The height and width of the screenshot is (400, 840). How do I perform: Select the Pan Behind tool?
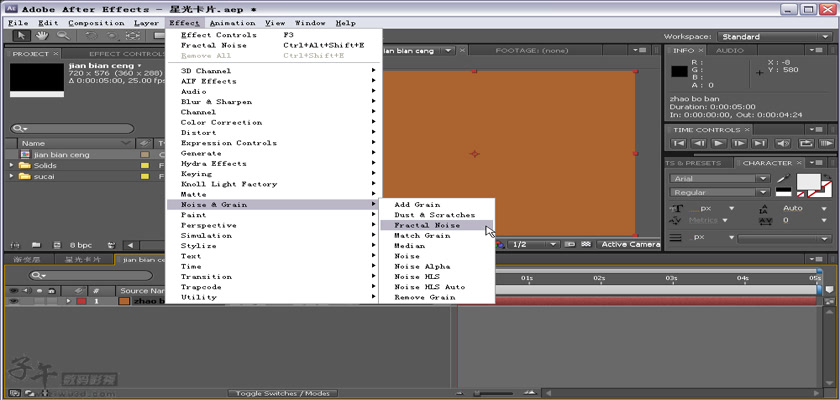tap(132, 36)
